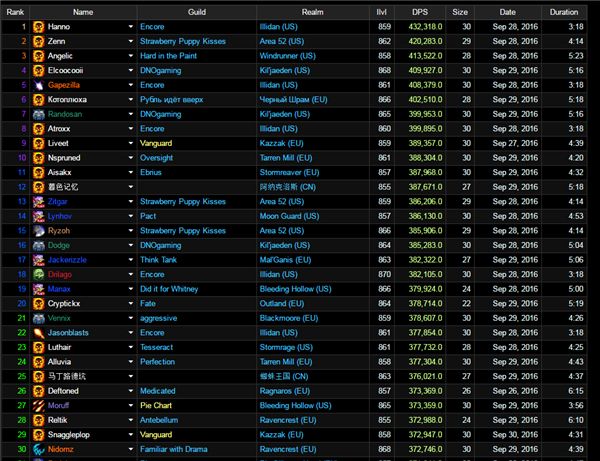Open the dropdown arrow for Ryzoh

[131, 231]
